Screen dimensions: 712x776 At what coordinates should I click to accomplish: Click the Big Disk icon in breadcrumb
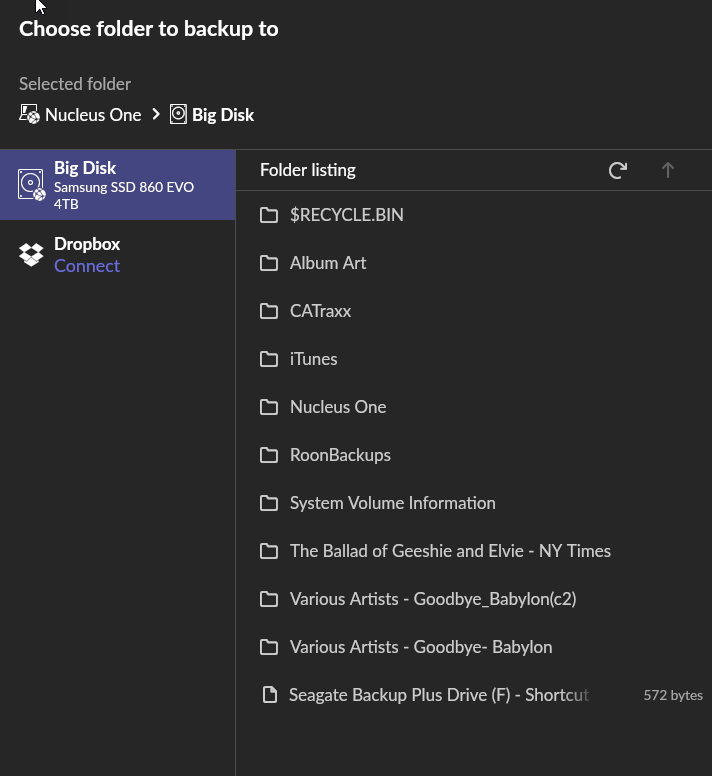tap(178, 115)
